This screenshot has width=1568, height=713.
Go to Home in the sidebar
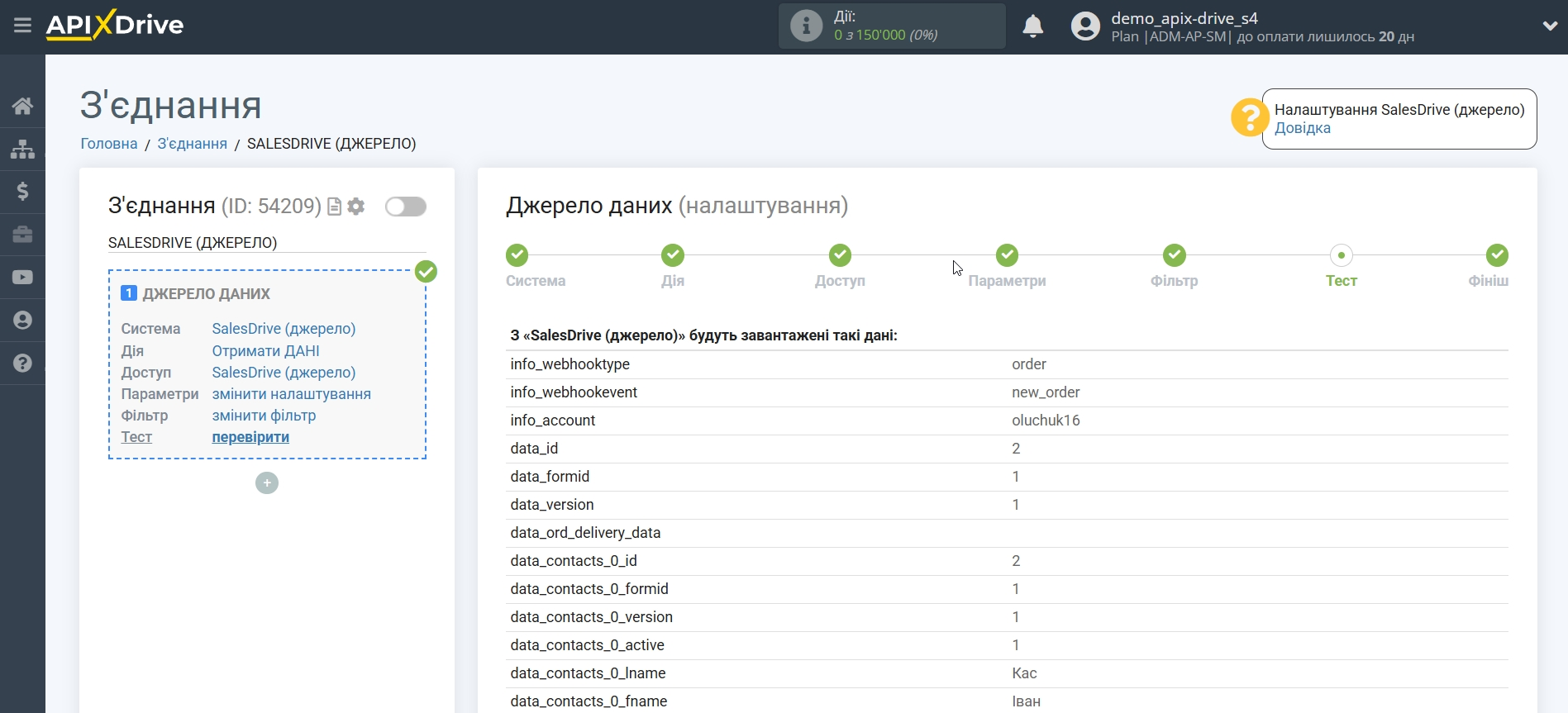(x=22, y=106)
